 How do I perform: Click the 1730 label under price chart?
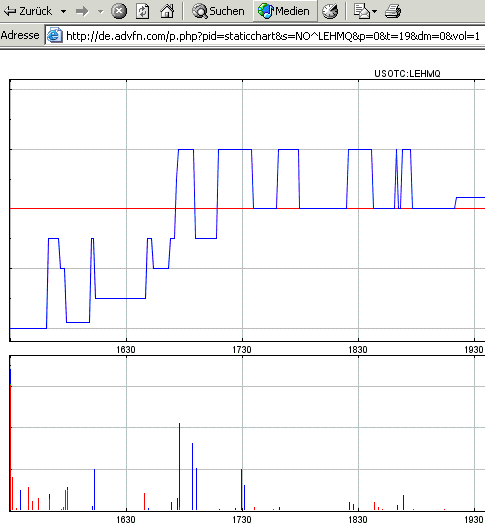click(x=242, y=350)
